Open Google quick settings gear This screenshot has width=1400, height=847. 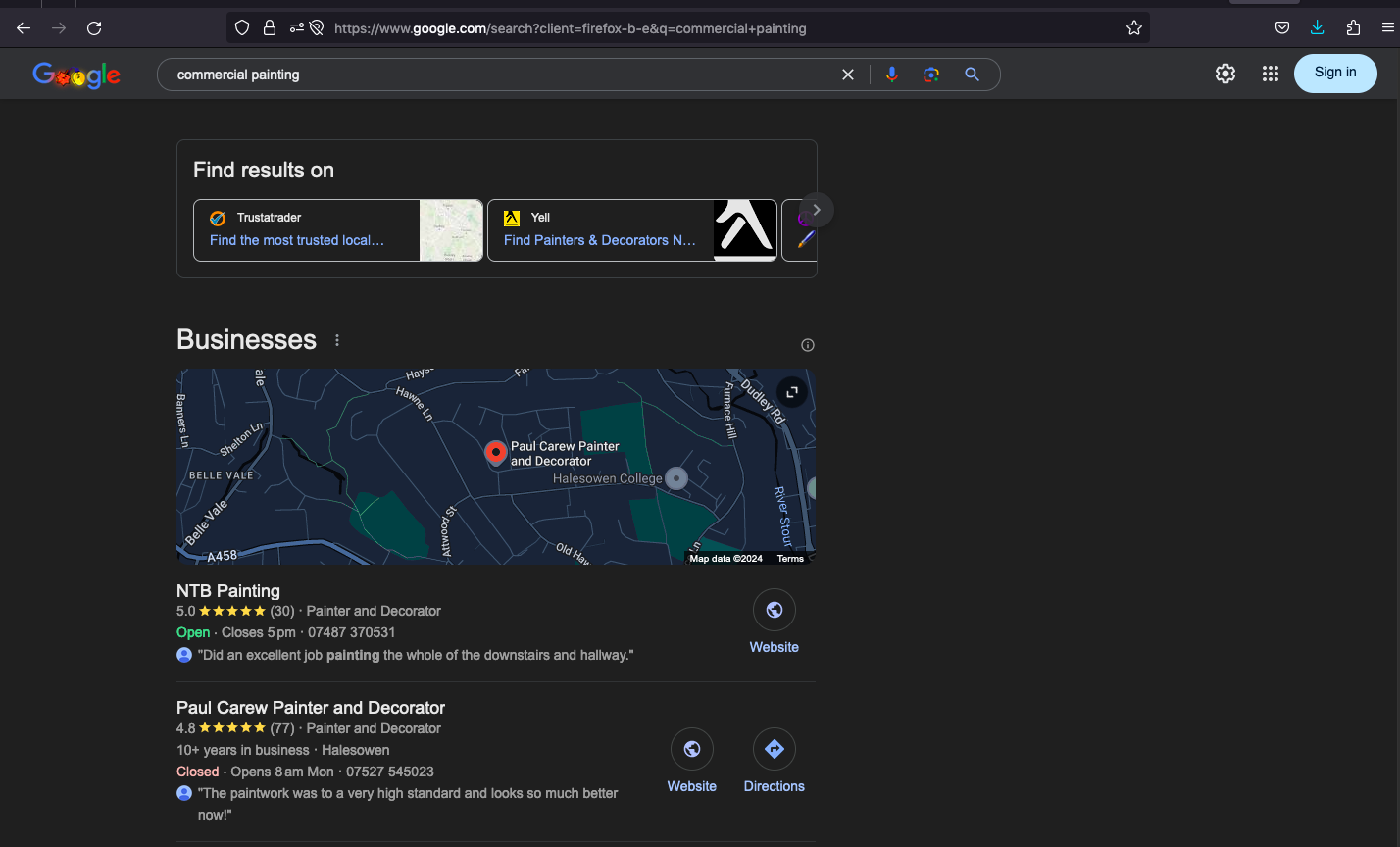(x=1225, y=74)
